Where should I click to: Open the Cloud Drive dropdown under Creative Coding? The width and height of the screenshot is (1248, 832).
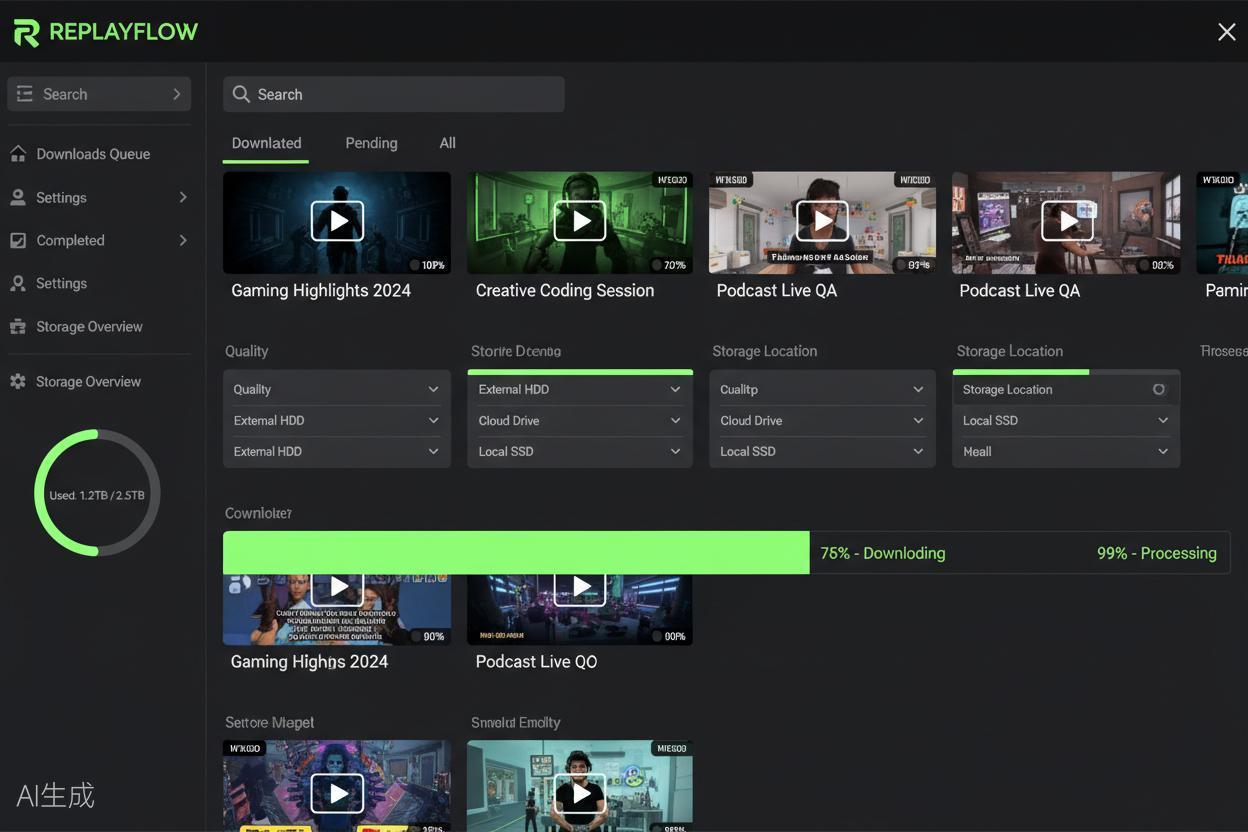(x=580, y=420)
